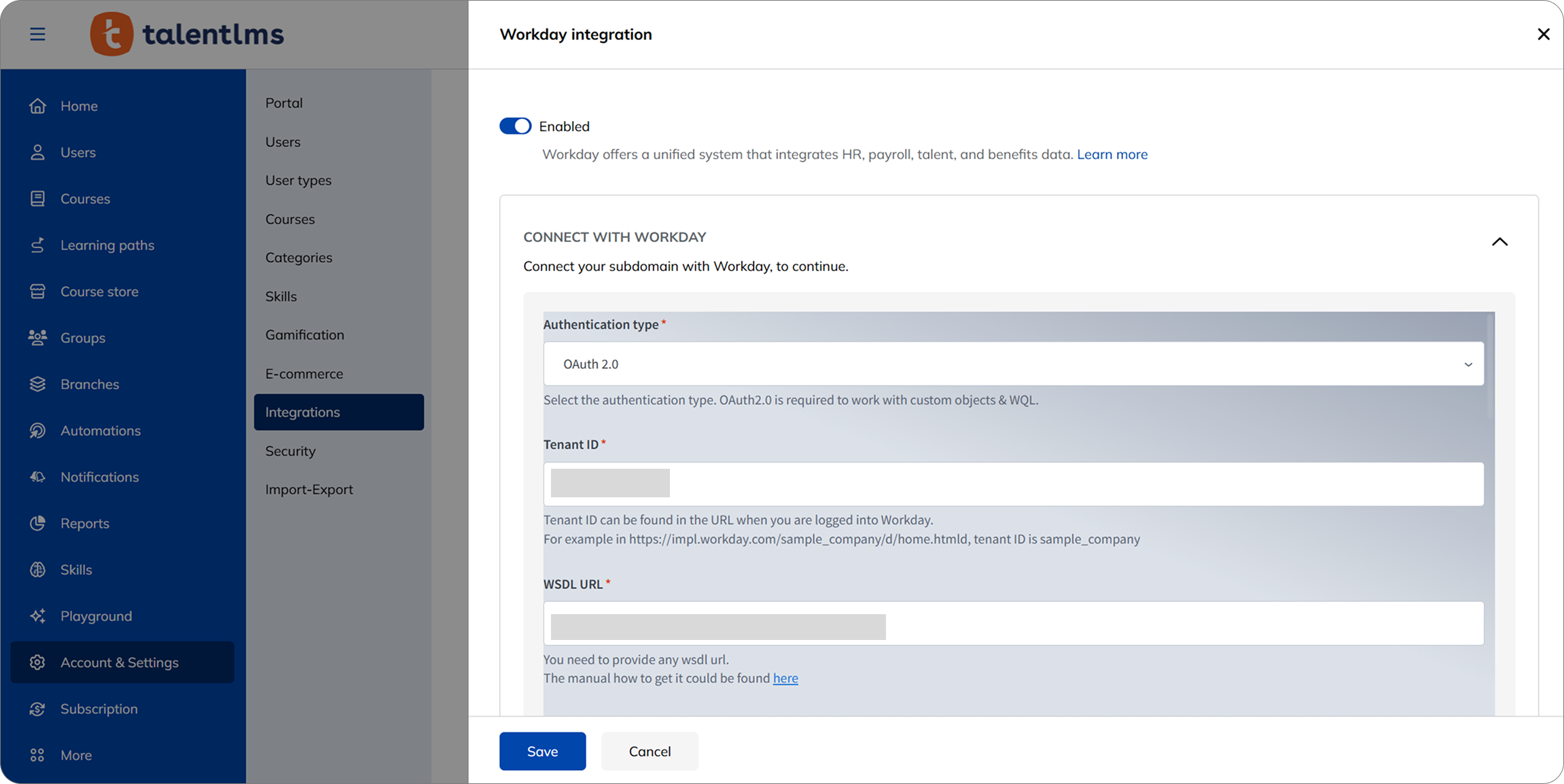Click the Tenant ID input field
Image resolution: width=1564 pixels, height=784 pixels.
point(1013,484)
